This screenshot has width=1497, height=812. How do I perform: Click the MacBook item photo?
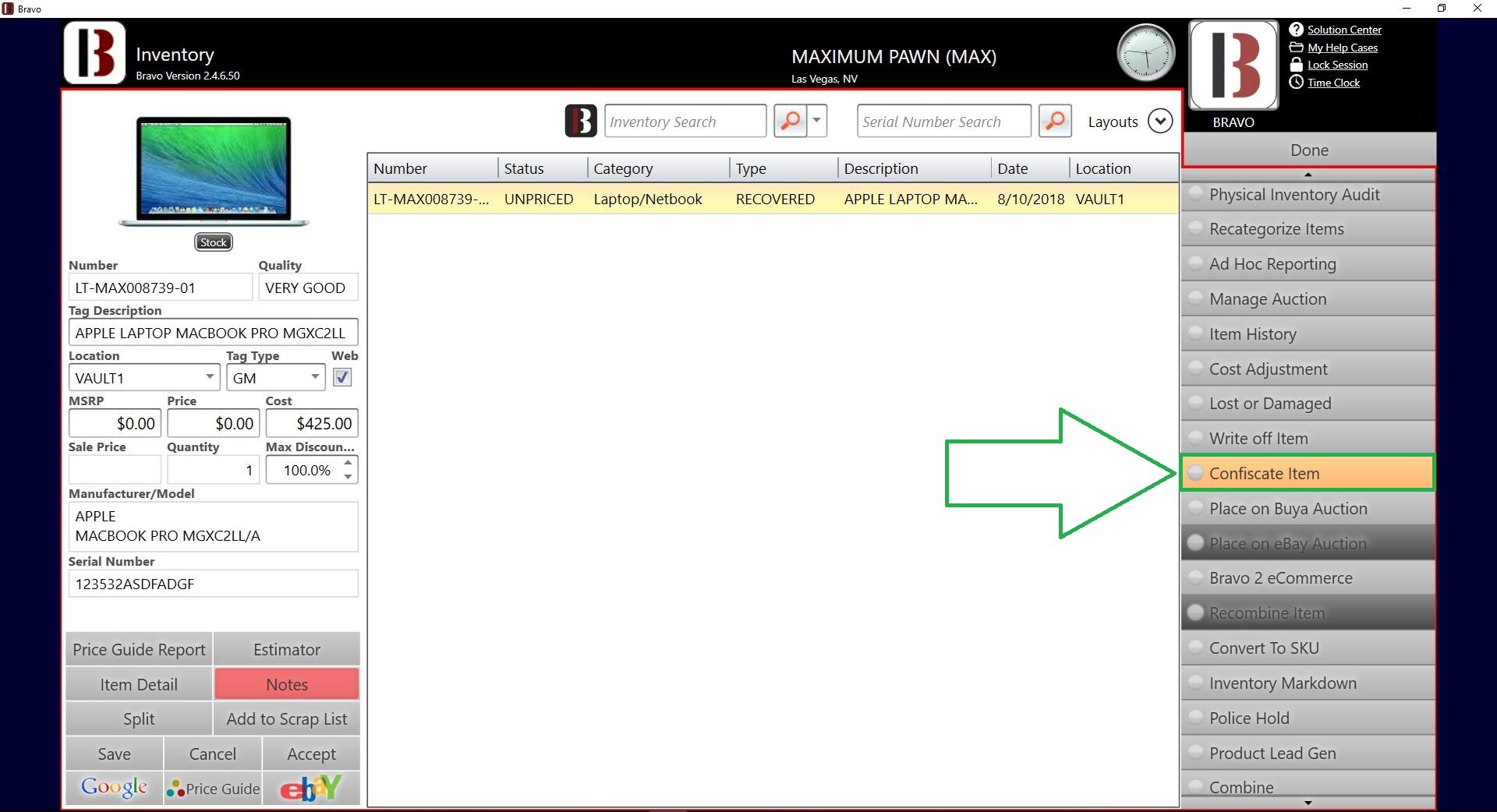click(214, 171)
